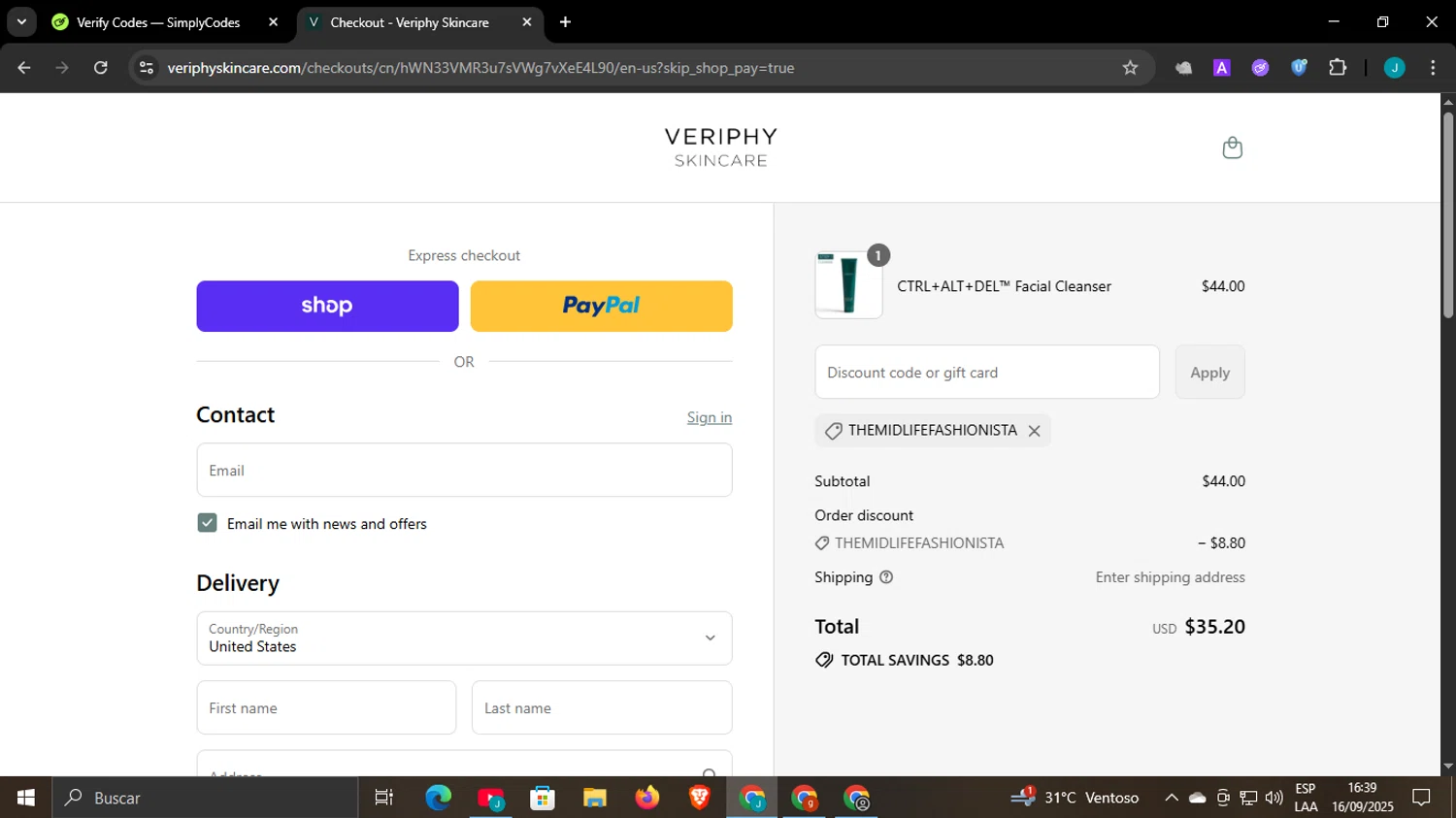Open File Explorer from taskbar
Image resolution: width=1456 pixels, height=818 pixels.
pyautogui.click(x=595, y=798)
